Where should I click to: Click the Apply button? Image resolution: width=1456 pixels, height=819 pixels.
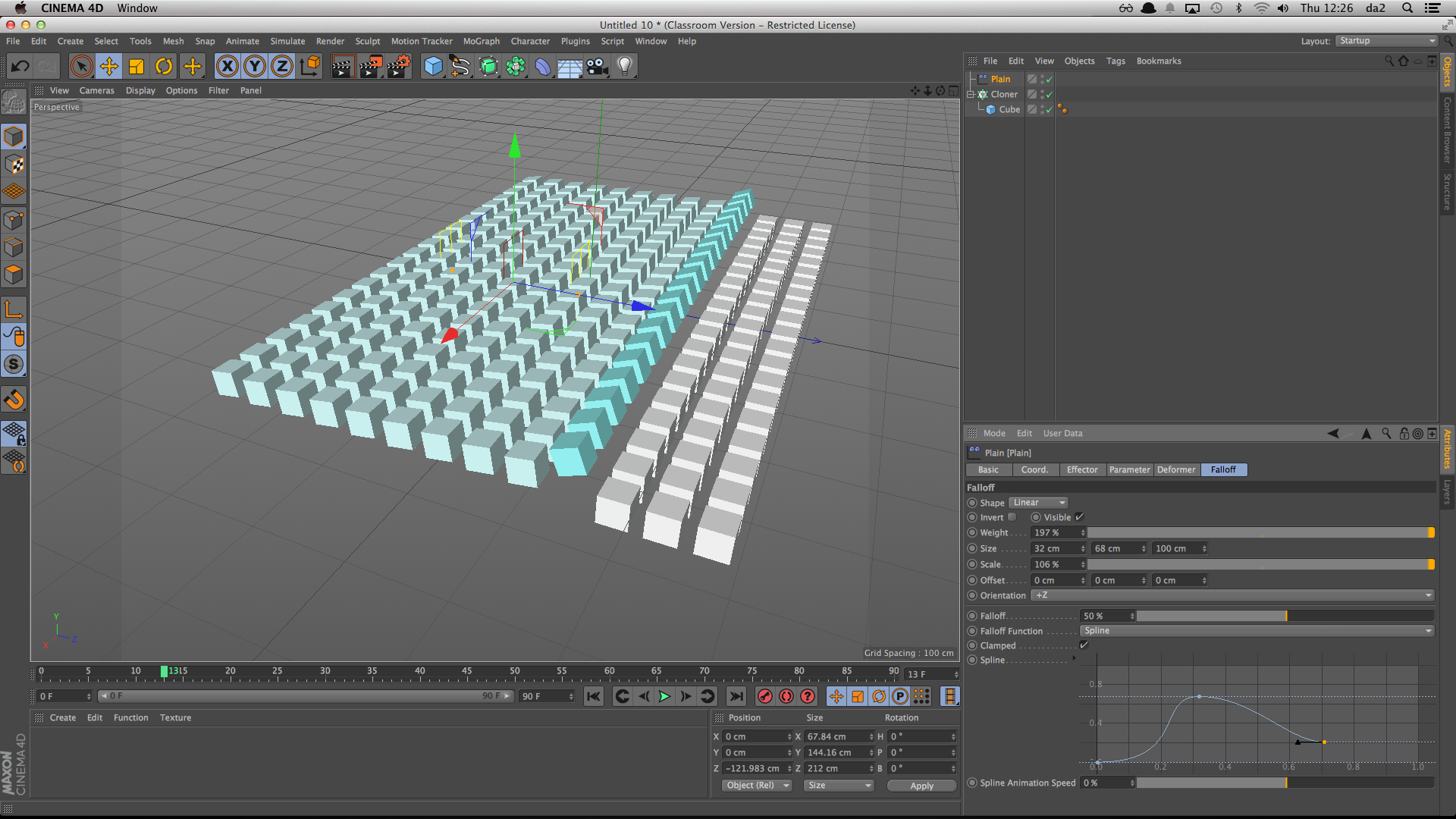tap(921, 786)
